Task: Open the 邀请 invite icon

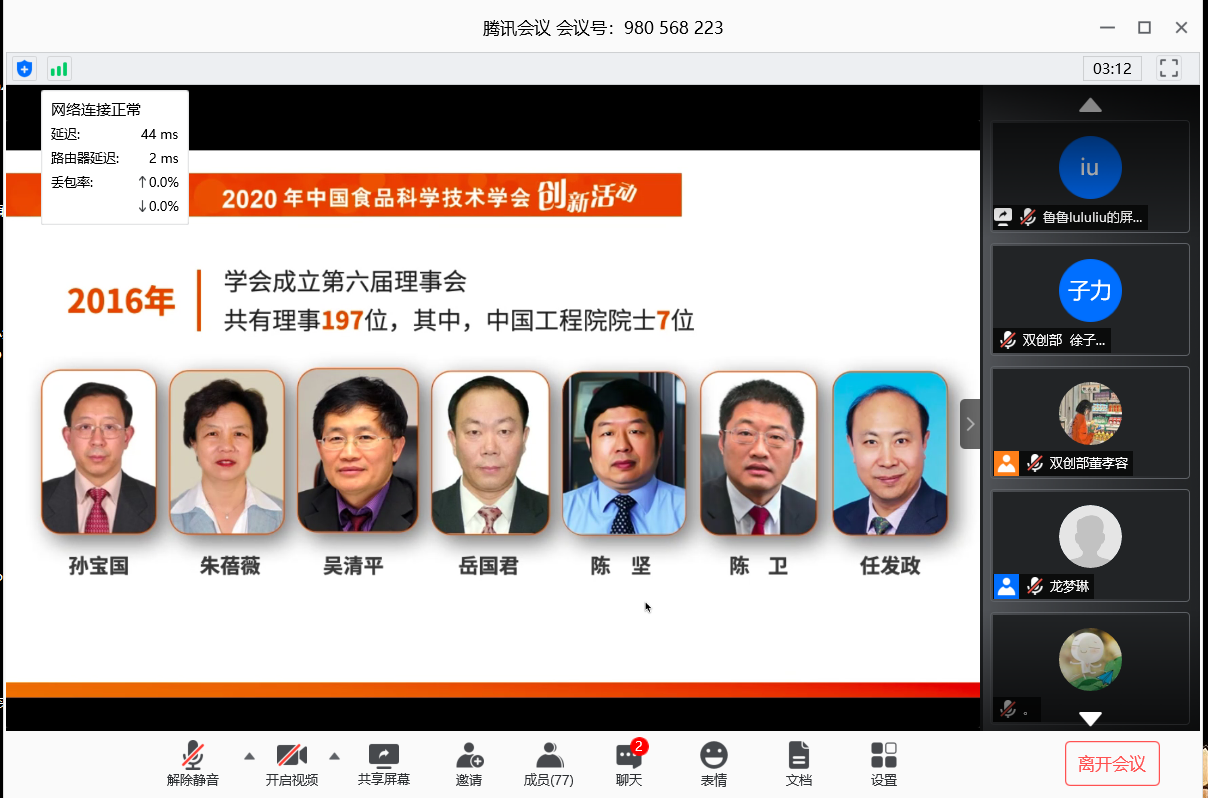Action: point(469,764)
